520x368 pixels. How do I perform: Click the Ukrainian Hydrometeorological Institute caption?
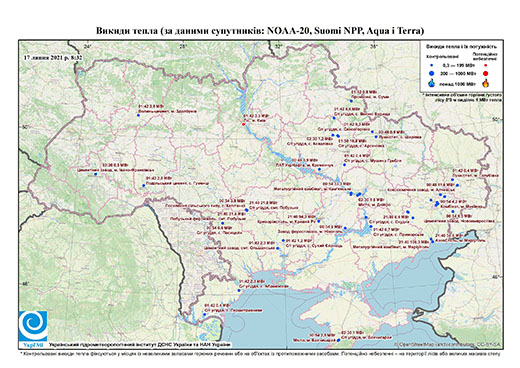click(x=140, y=344)
